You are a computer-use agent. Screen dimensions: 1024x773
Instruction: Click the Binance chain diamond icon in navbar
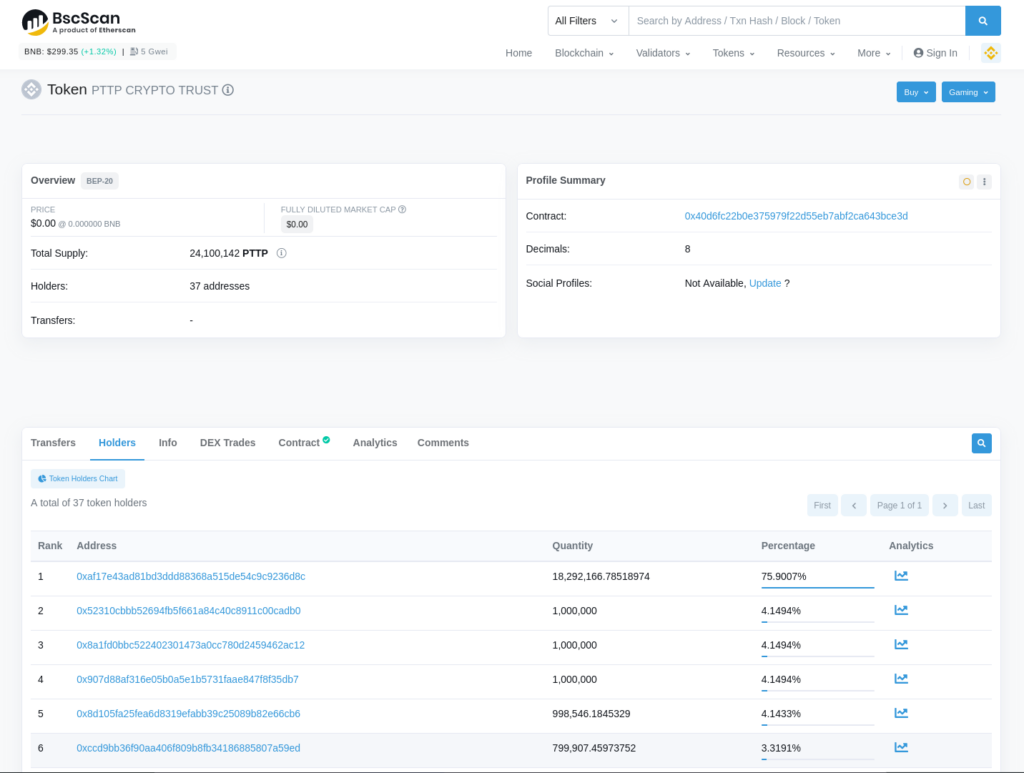pyautogui.click(x=991, y=53)
